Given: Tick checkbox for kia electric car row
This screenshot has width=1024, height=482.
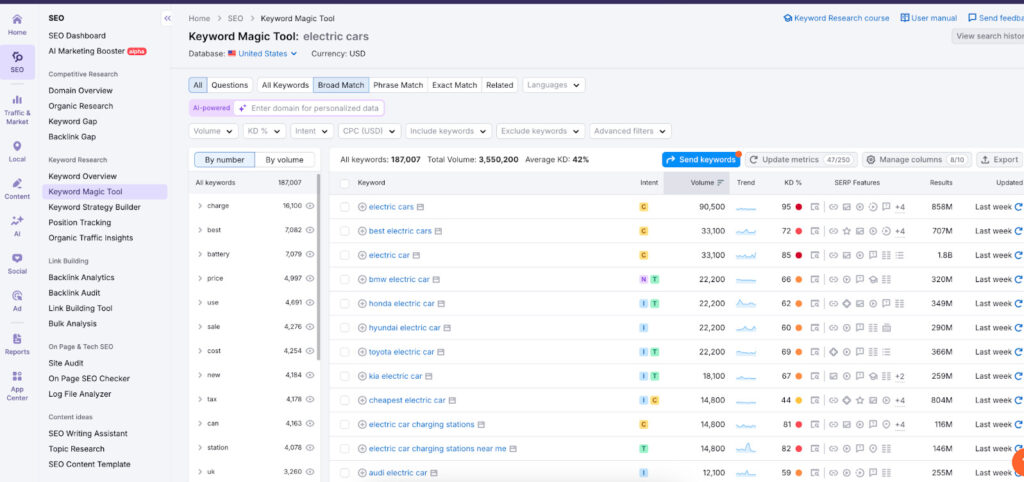Looking at the screenshot, I should [x=344, y=376].
